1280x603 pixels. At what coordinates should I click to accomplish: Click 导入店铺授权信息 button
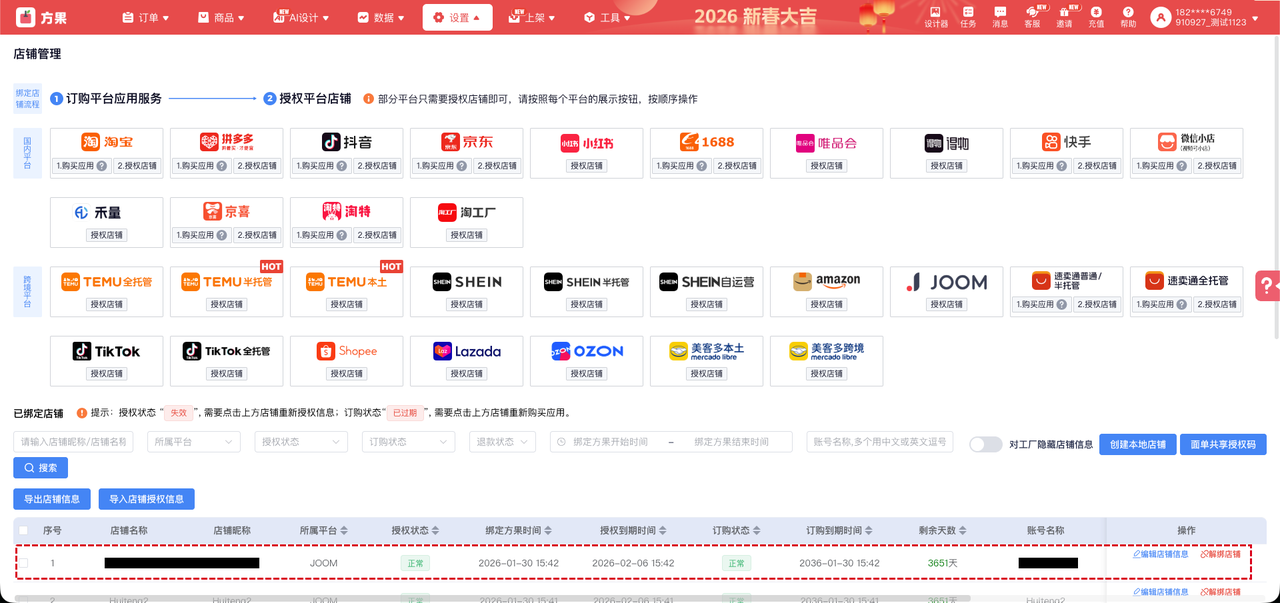[x=147, y=499]
